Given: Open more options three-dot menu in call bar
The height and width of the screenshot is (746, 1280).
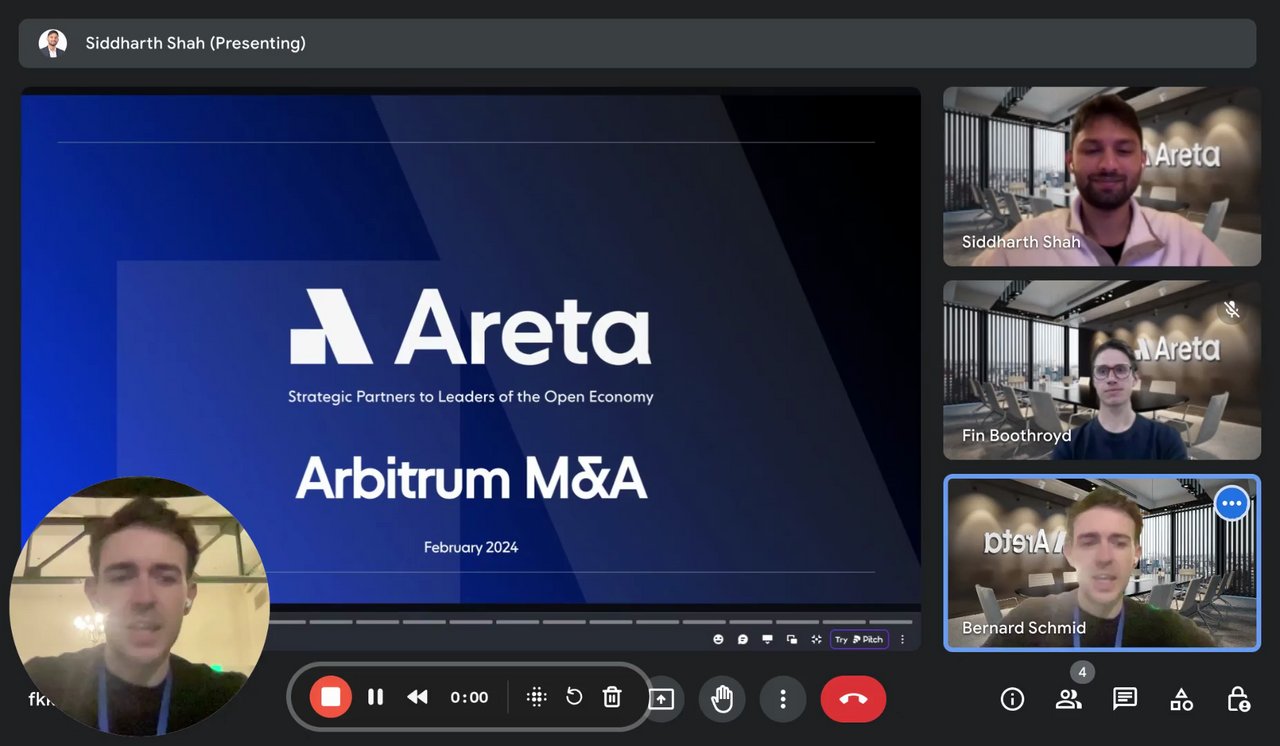Looking at the screenshot, I should (x=783, y=699).
